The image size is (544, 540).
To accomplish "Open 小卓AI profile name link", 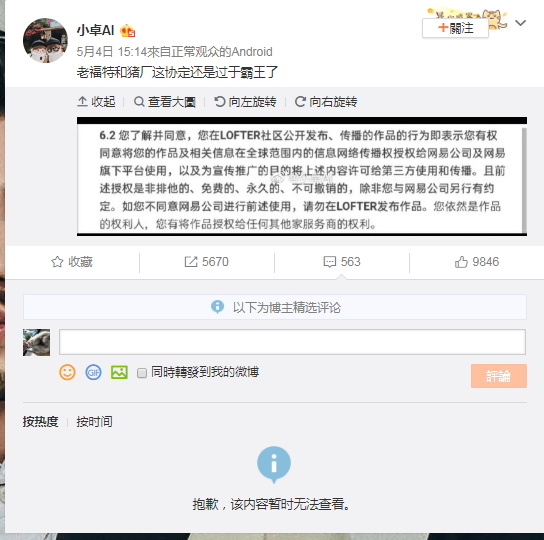I will tap(95, 30).
